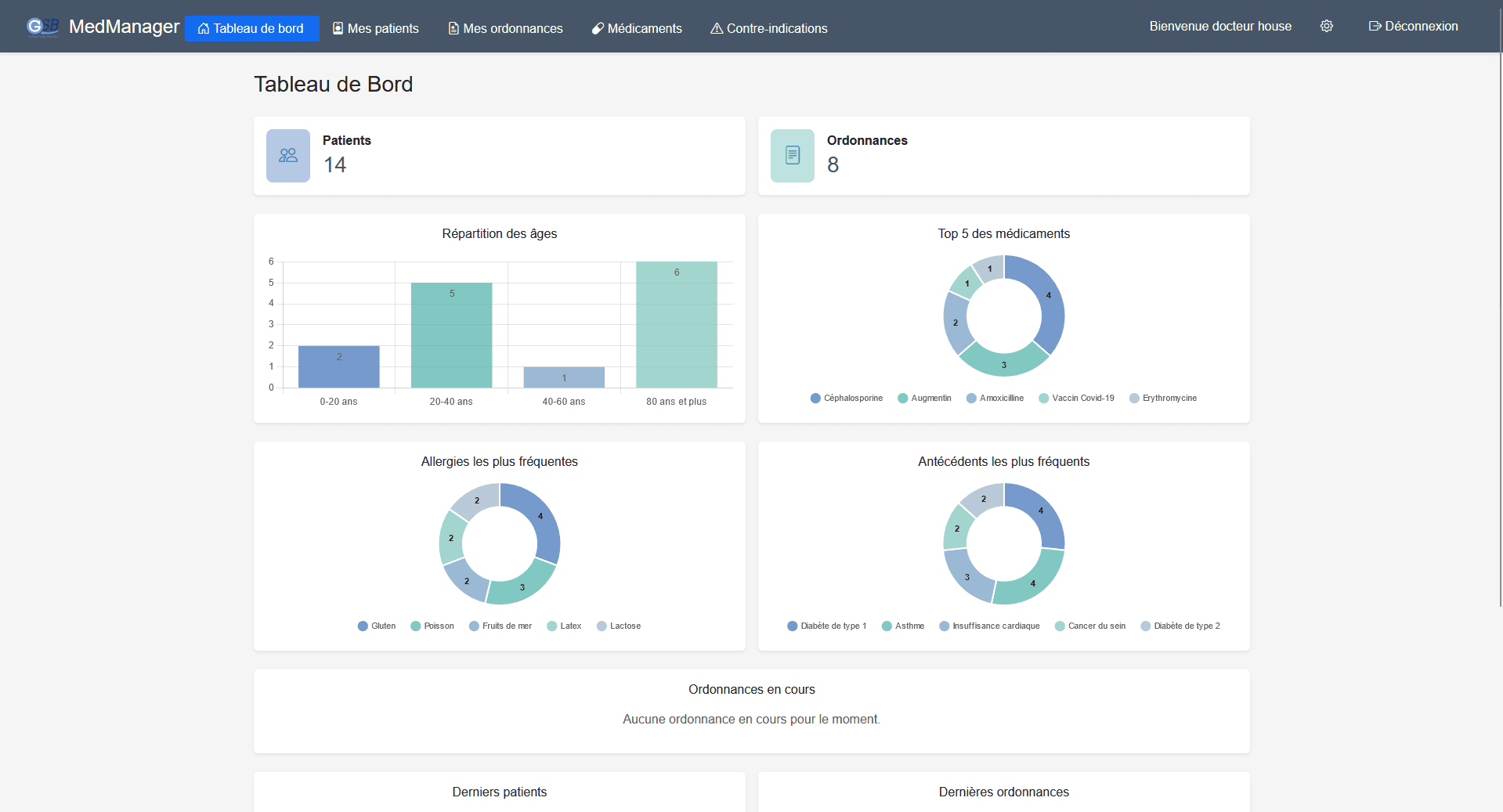
Task: Toggle Vaccin Covid-19 legend item
Action: [1076, 399]
